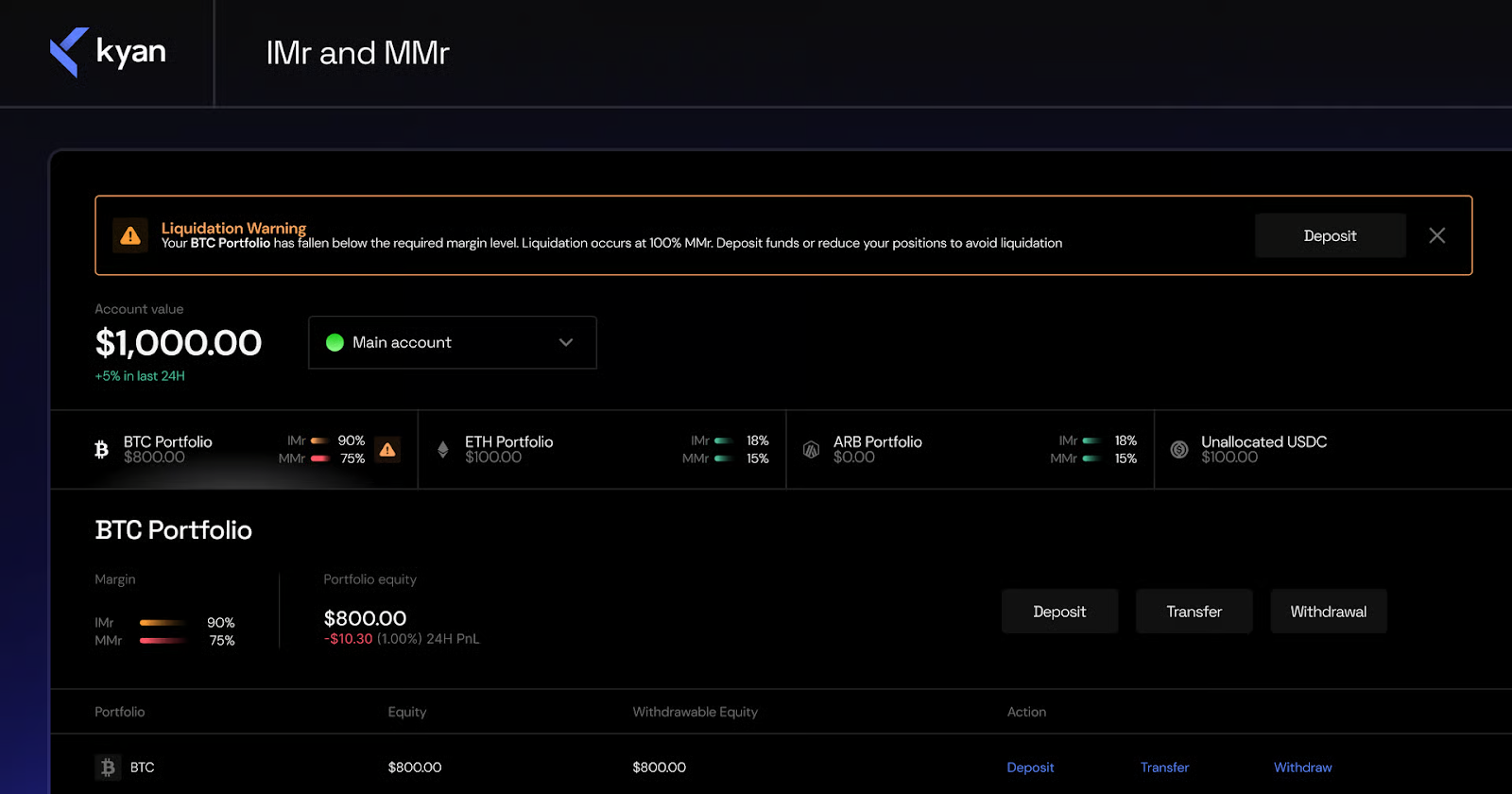This screenshot has height=794, width=1512.
Task: Click the IMr and MMr page title
Action: 357,53
